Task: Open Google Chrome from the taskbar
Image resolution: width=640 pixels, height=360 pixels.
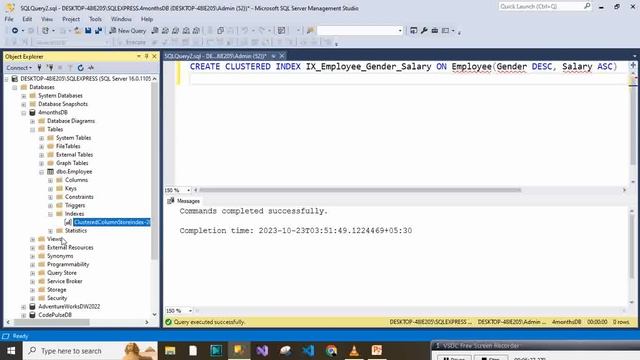Action: [x=331, y=350]
